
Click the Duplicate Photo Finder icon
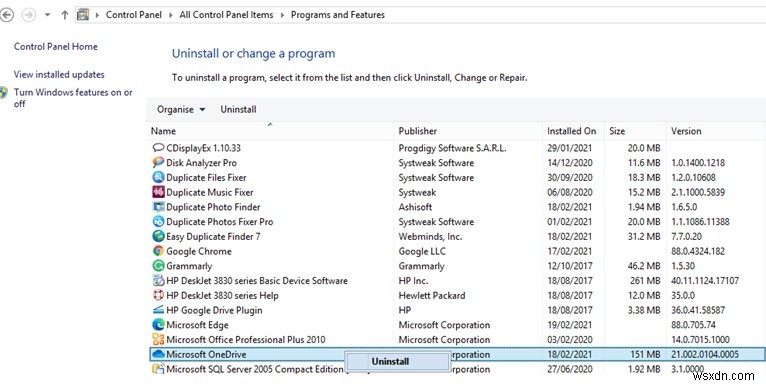tap(158, 207)
